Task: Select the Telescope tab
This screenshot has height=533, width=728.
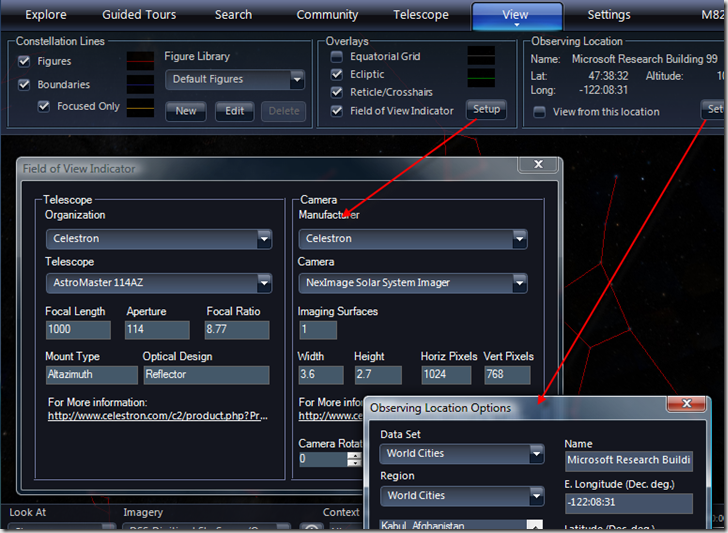Action: (x=421, y=15)
